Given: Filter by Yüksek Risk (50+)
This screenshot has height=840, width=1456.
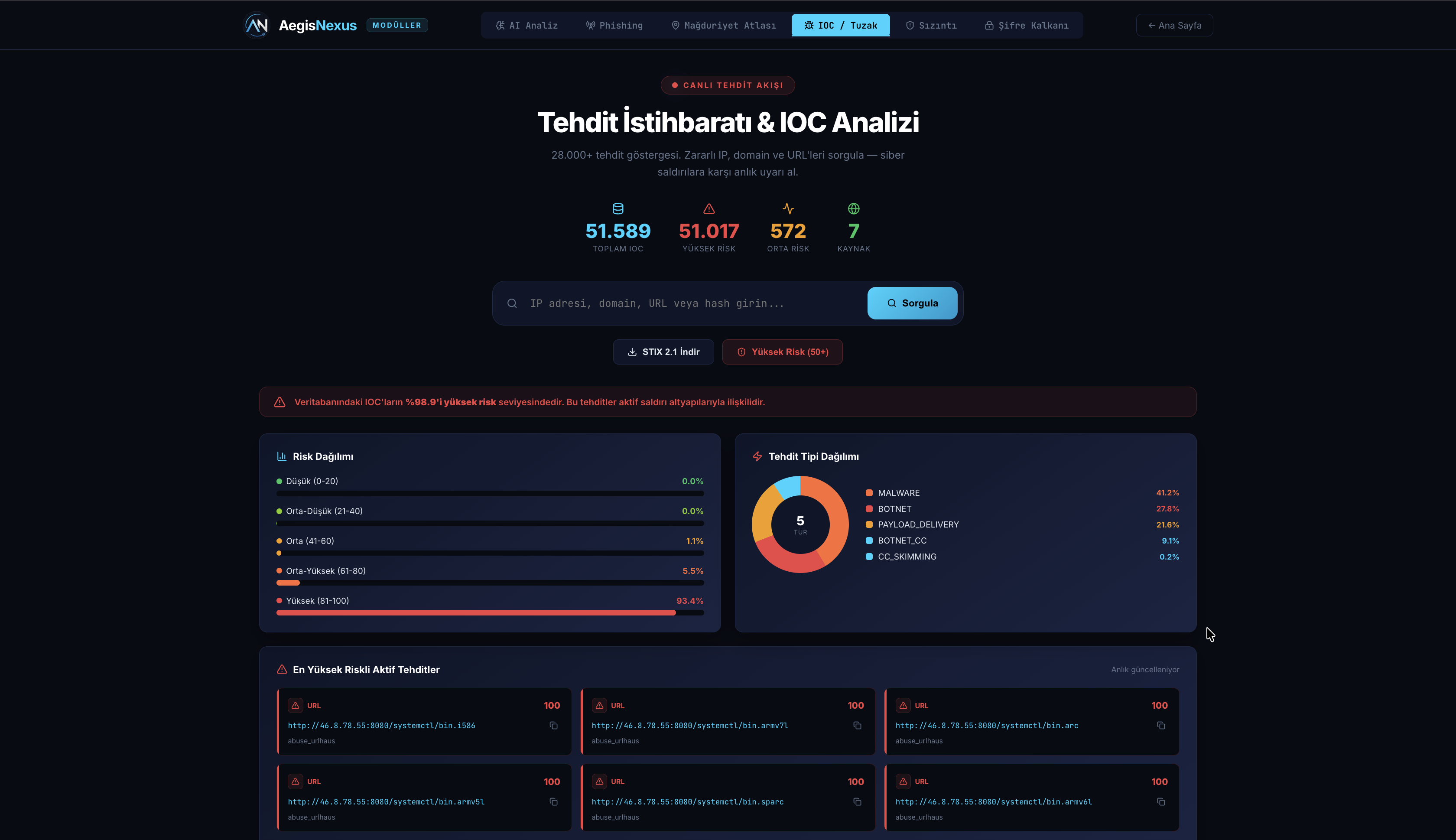Looking at the screenshot, I should point(783,352).
